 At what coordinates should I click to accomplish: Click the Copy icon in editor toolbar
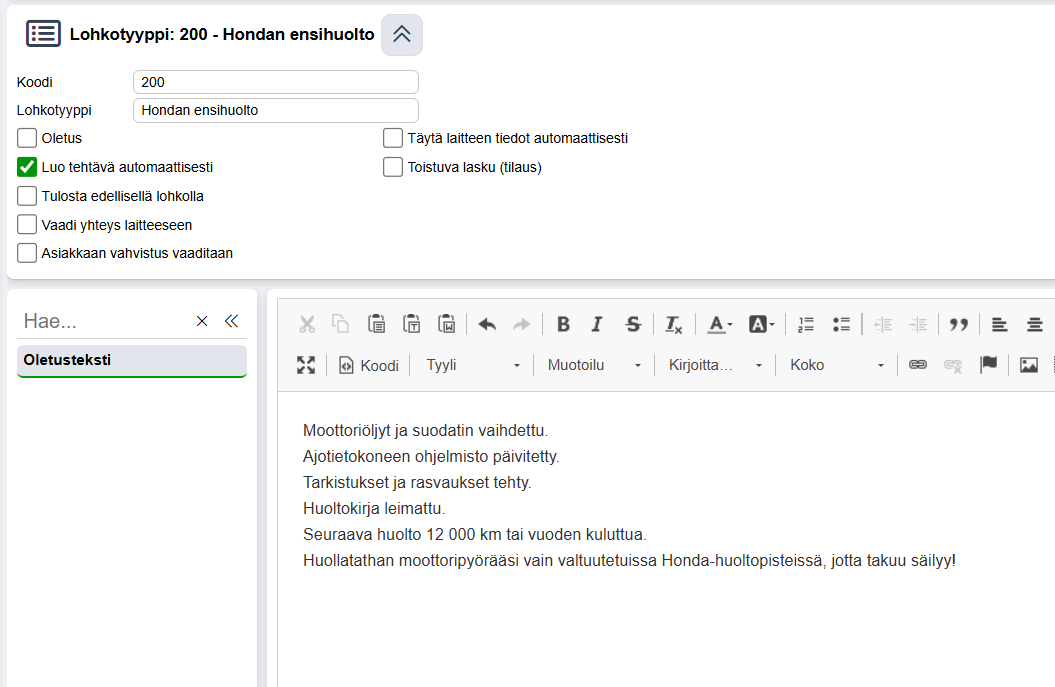(x=341, y=324)
